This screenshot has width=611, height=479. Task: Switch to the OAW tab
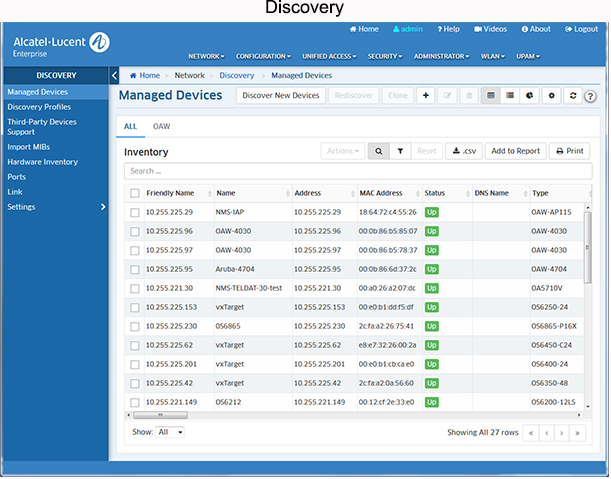tap(160, 127)
